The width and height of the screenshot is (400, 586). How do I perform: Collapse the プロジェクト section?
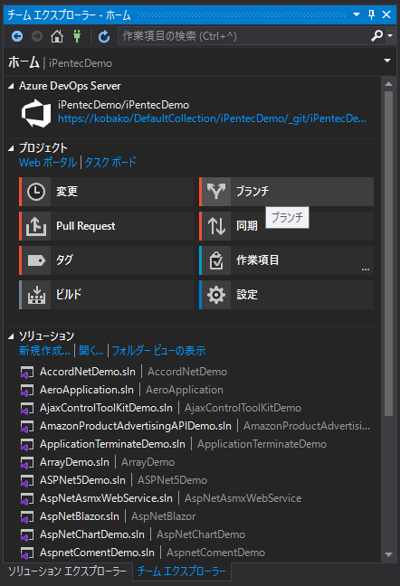(x=11, y=148)
